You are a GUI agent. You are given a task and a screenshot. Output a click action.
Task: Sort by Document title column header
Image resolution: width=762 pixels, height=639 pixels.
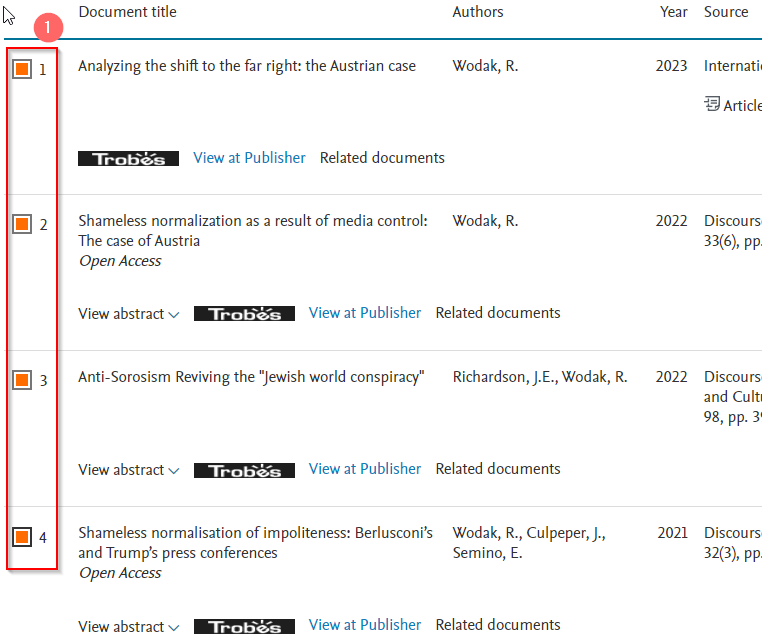click(x=127, y=12)
